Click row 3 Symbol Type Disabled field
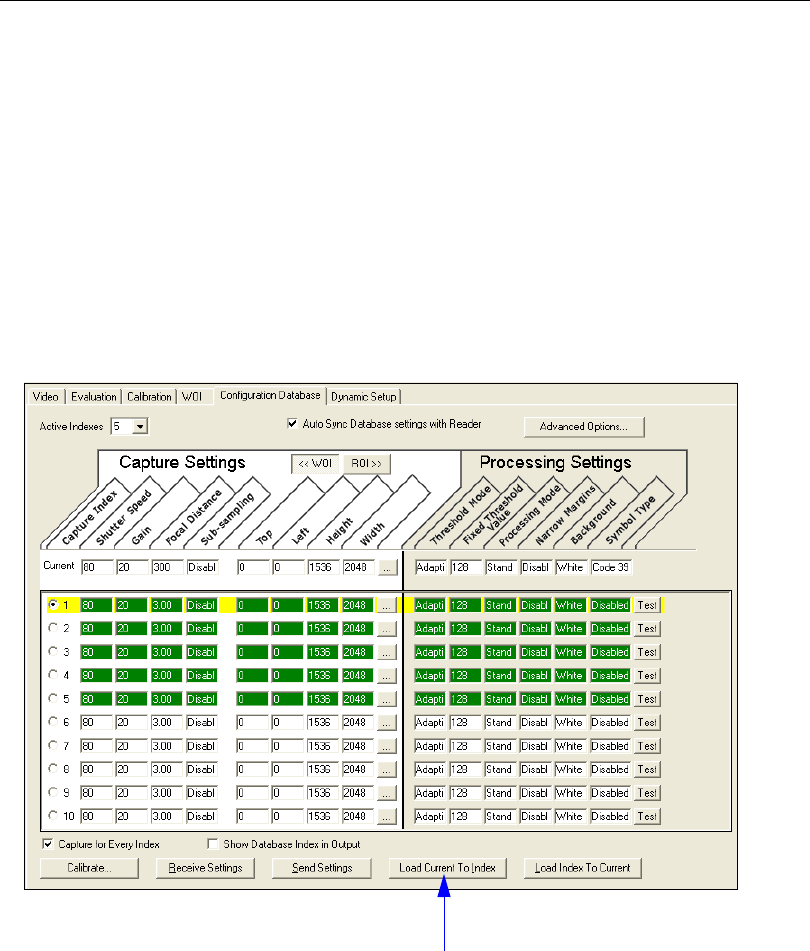This screenshot has width=810, height=951. (x=611, y=653)
